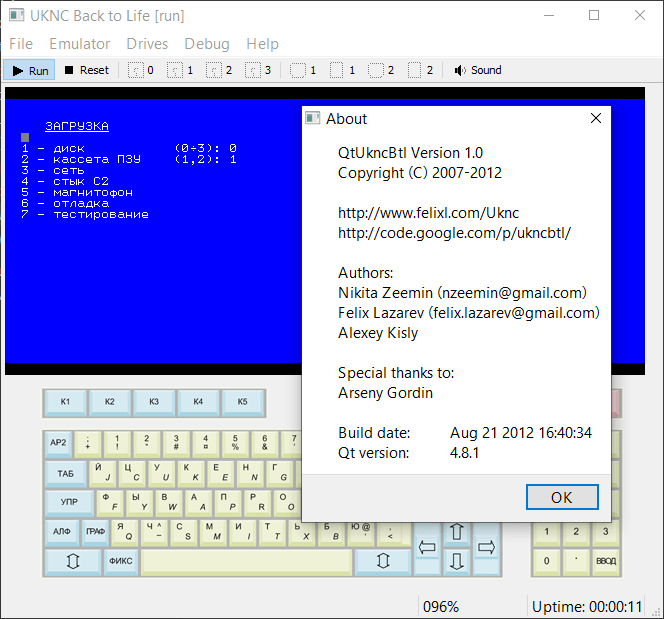The height and width of the screenshot is (619, 664).
Task: Open the File menu
Action: pyautogui.click(x=21, y=44)
